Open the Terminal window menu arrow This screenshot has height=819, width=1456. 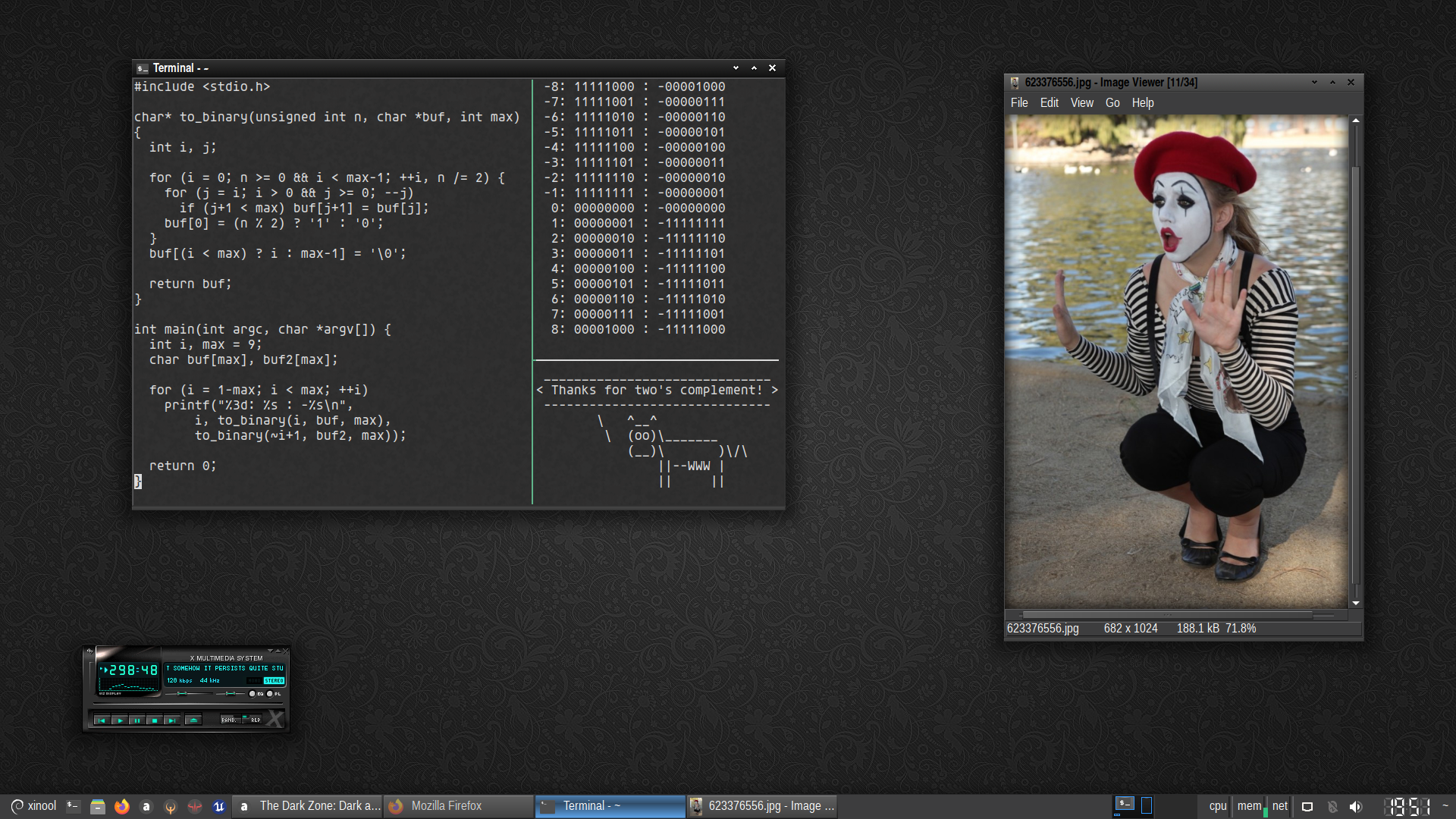pyautogui.click(x=736, y=68)
